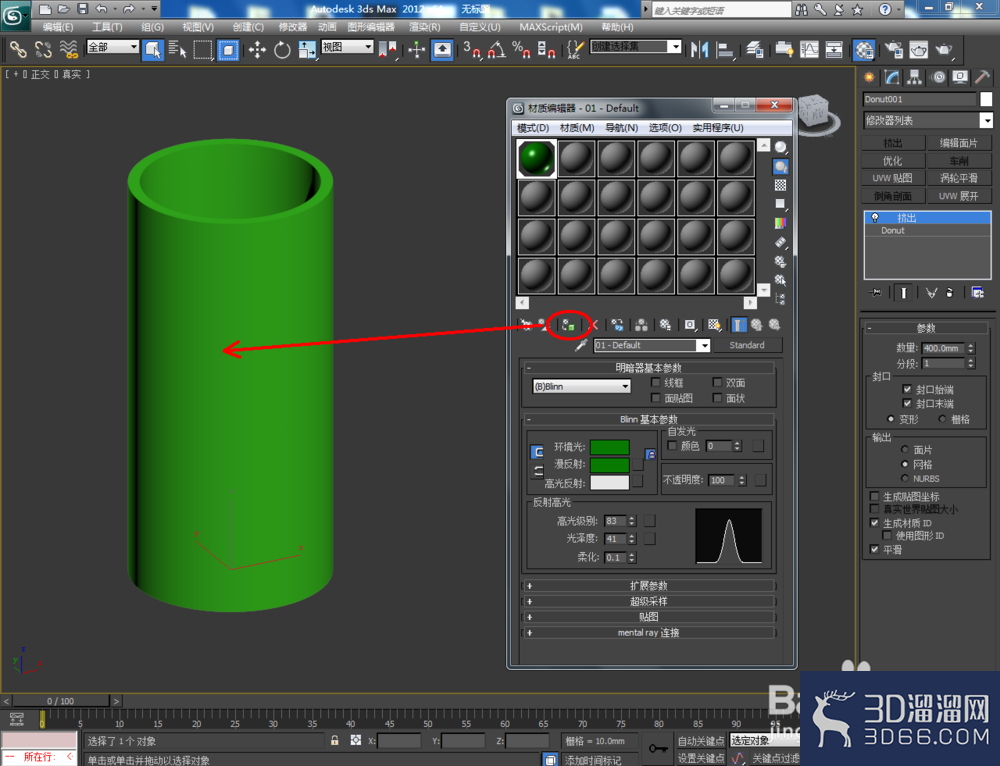Click the Bind to Space Warp icon
1000x766 pixels.
[68, 50]
